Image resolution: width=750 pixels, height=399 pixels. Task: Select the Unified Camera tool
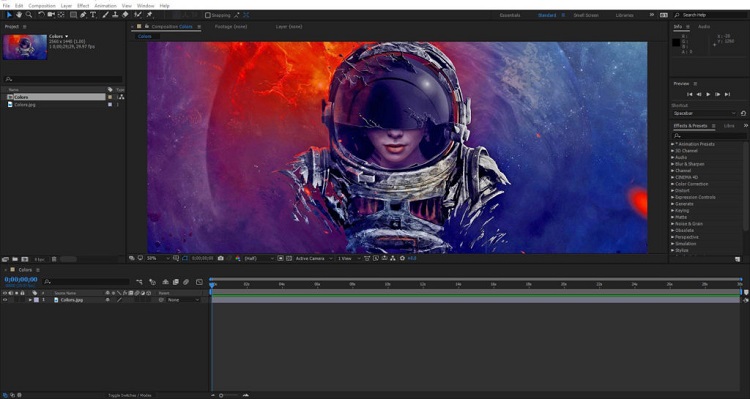pyautogui.click(x=51, y=15)
